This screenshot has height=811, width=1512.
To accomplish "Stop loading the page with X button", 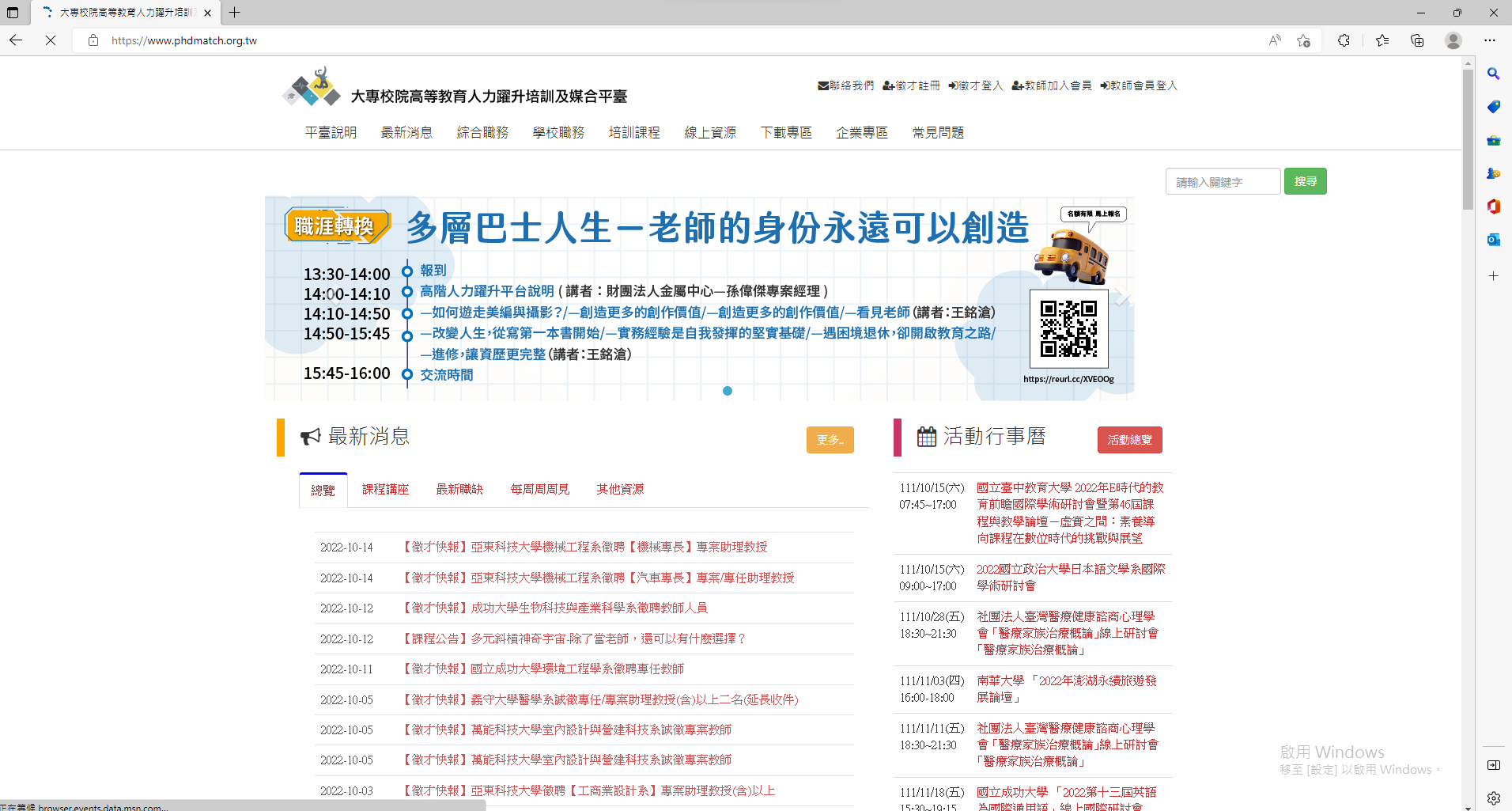I will pyautogui.click(x=51, y=40).
